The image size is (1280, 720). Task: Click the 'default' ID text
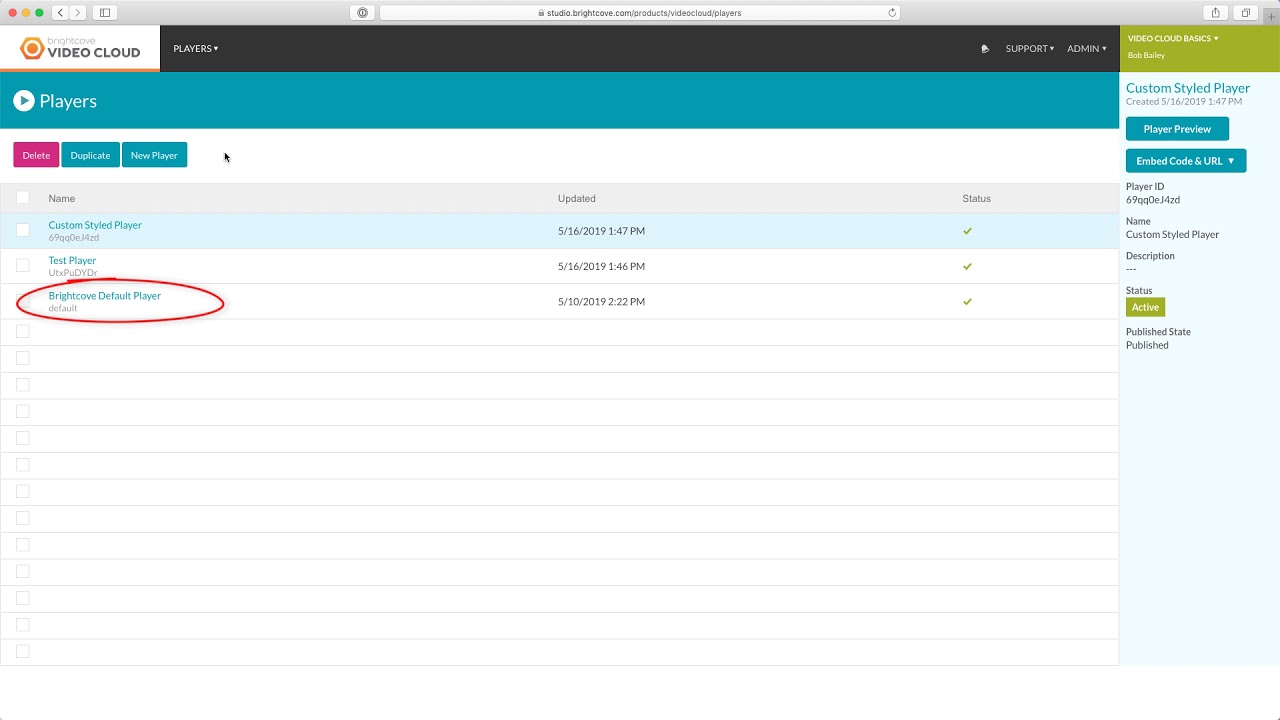click(x=63, y=308)
